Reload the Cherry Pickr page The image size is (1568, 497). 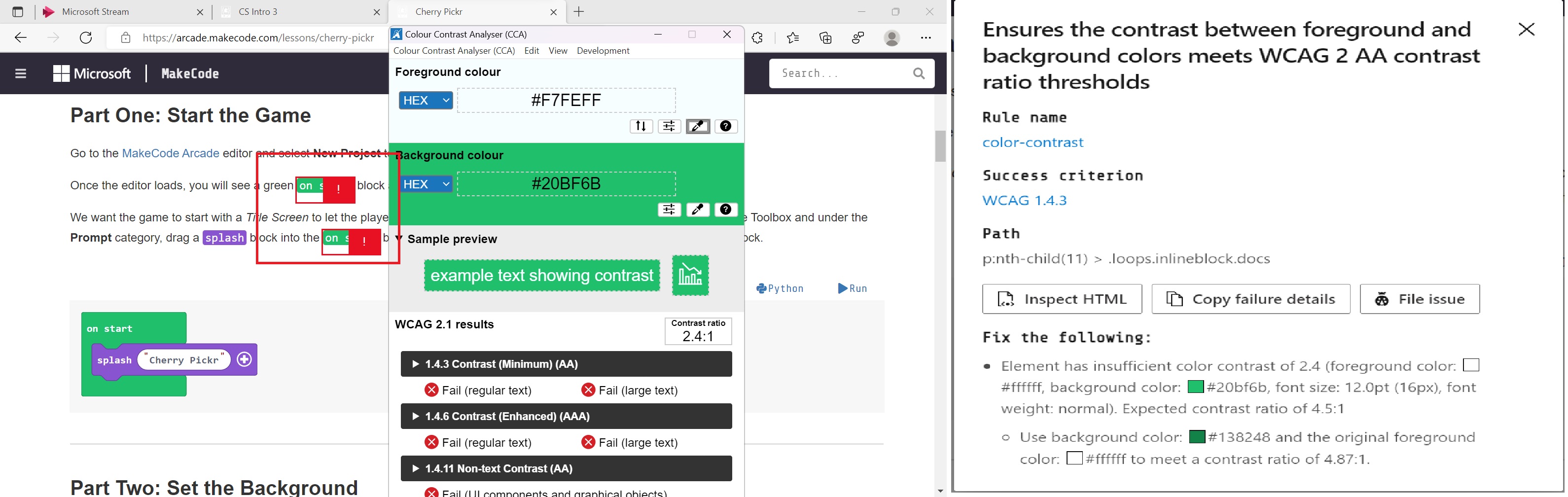86,37
